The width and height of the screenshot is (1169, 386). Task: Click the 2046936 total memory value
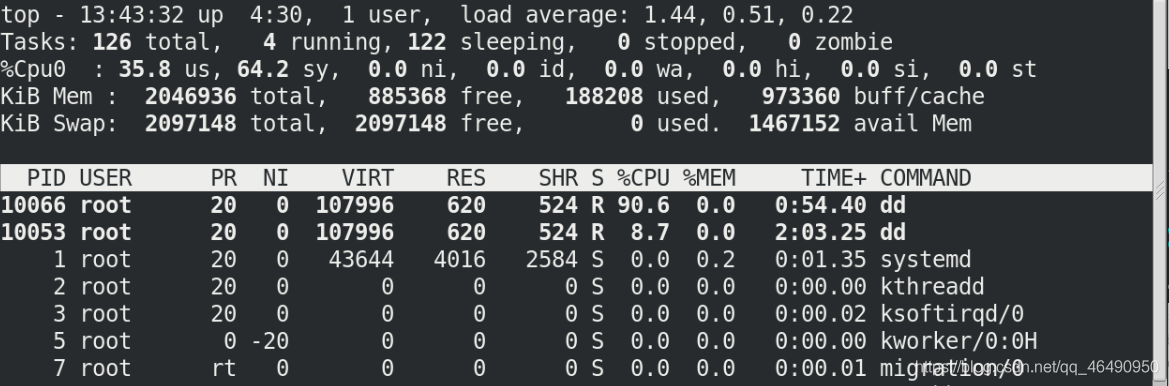(x=190, y=97)
